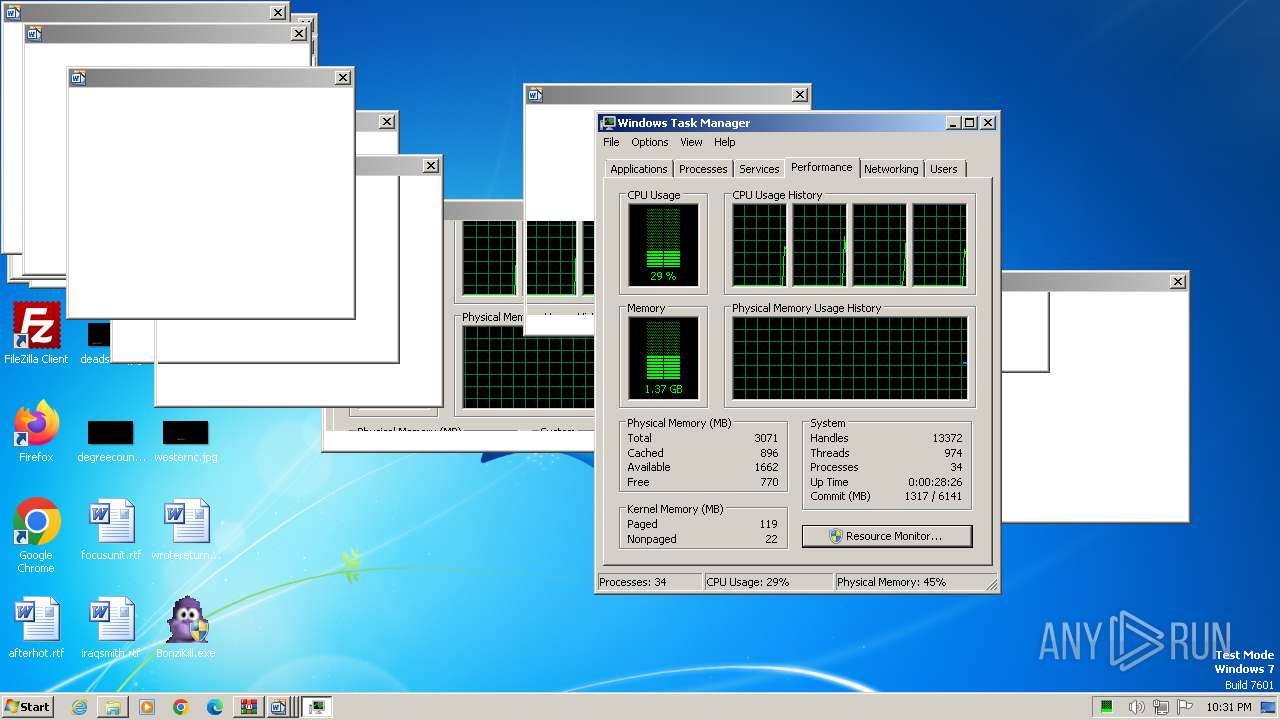This screenshot has height=720, width=1280.
Task: Open Resource Monitor button
Action: 887,536
